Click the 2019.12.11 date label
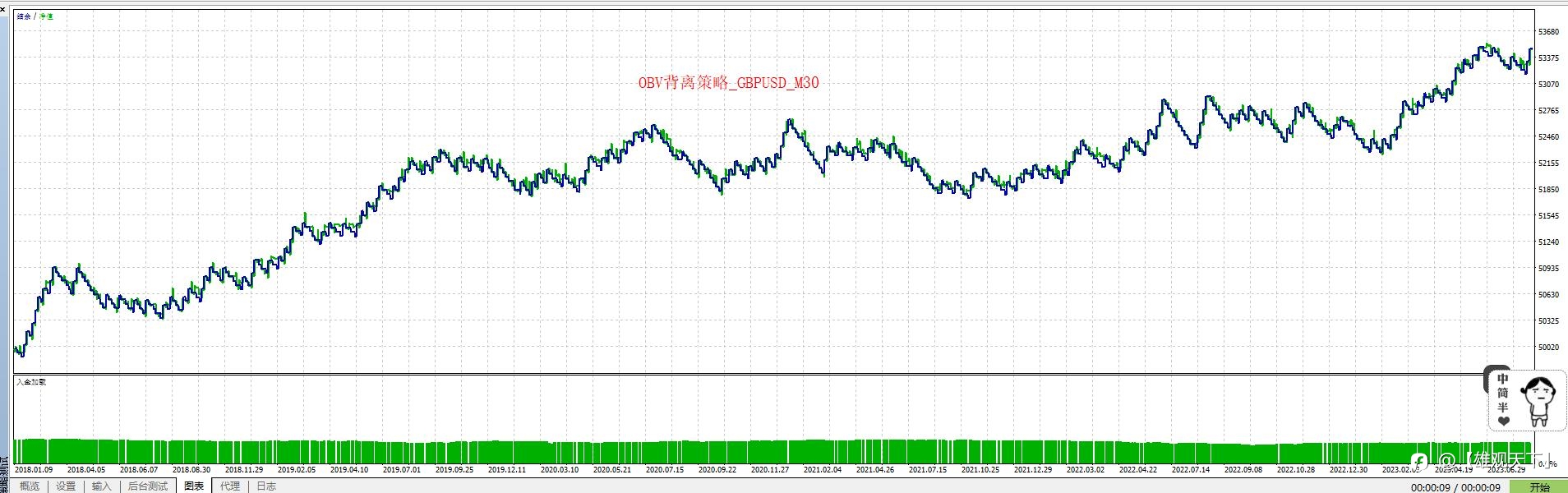This screenshot has width=1568, height=493. tap(507, 470)
